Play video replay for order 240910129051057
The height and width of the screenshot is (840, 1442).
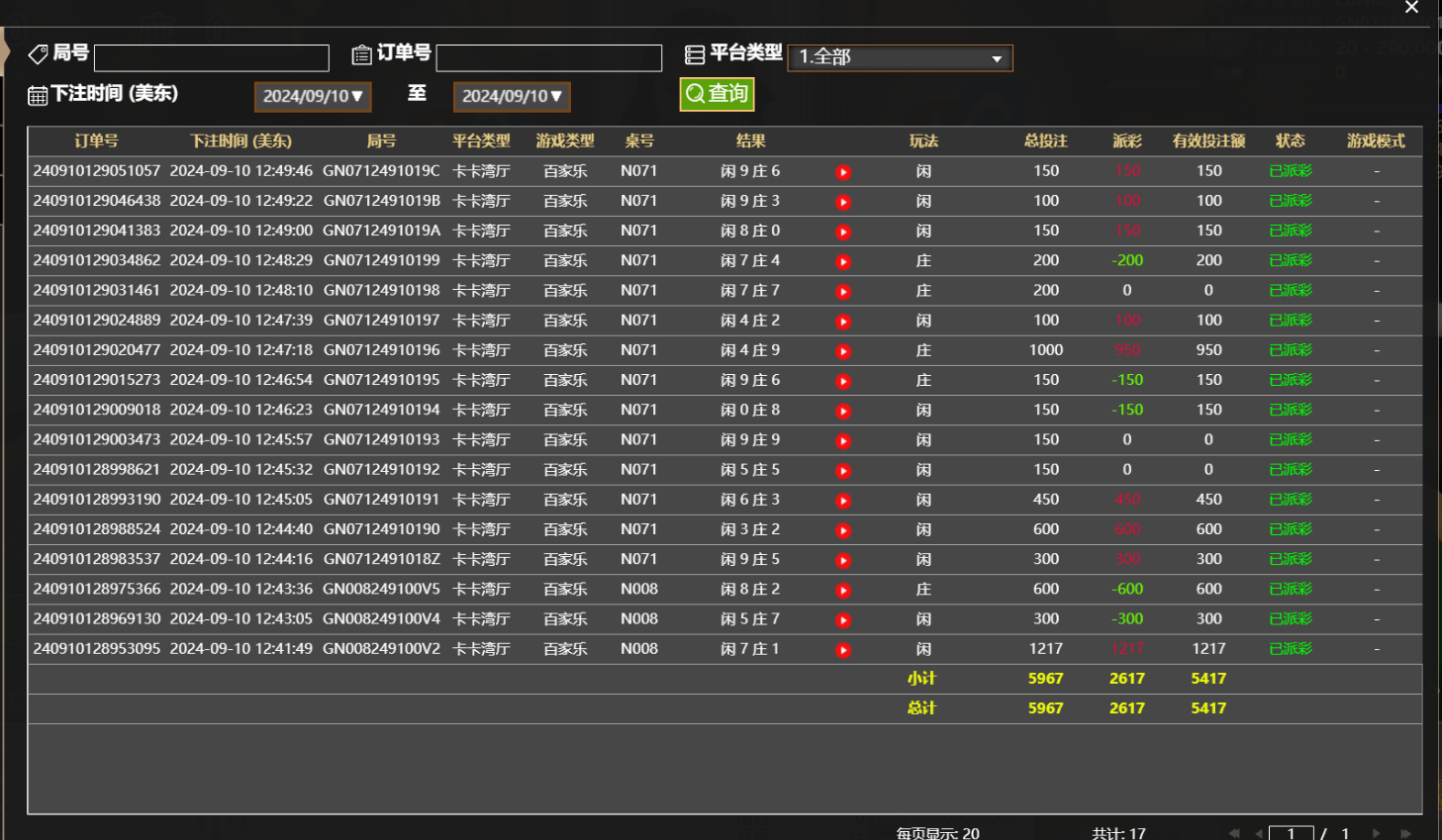[x=843, y=172]
